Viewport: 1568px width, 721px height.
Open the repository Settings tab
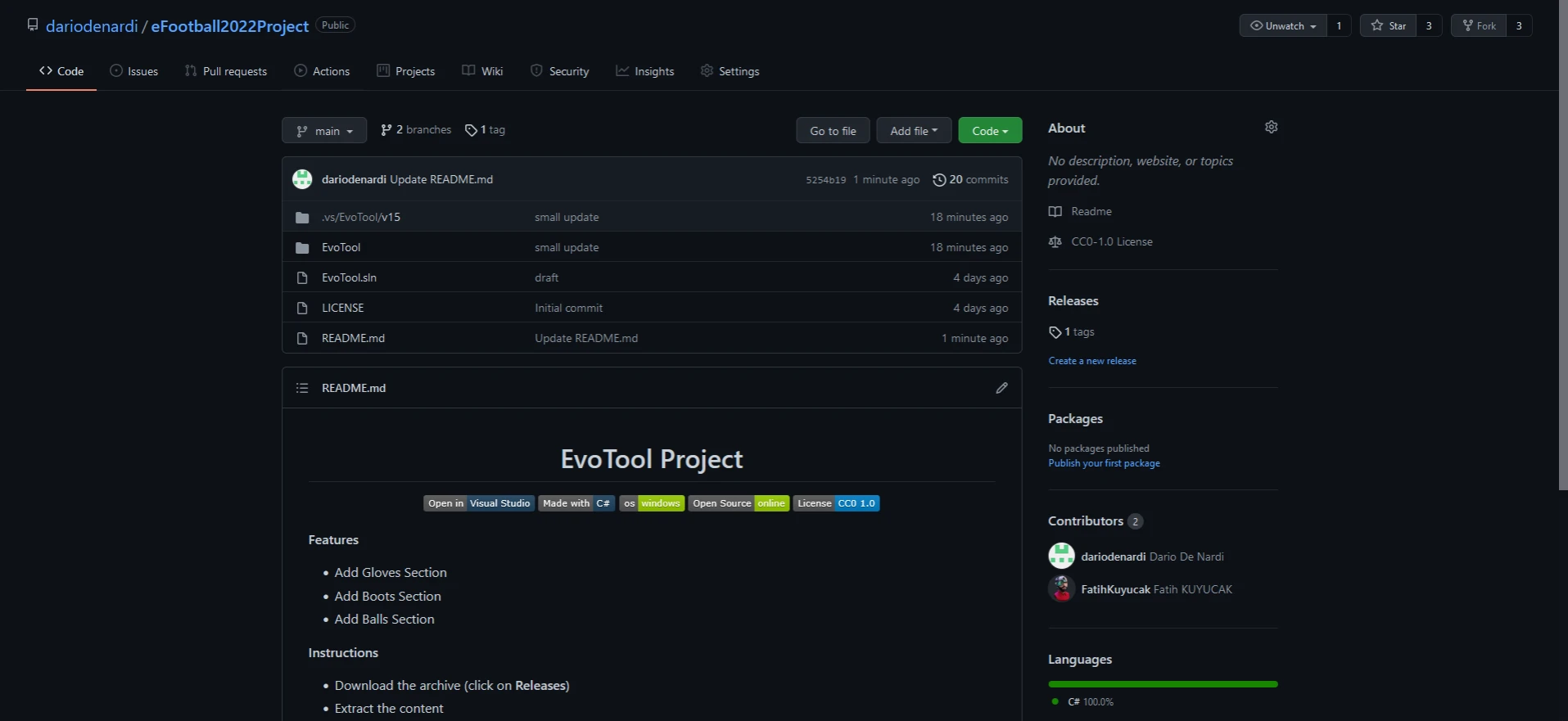click(730, 71)
